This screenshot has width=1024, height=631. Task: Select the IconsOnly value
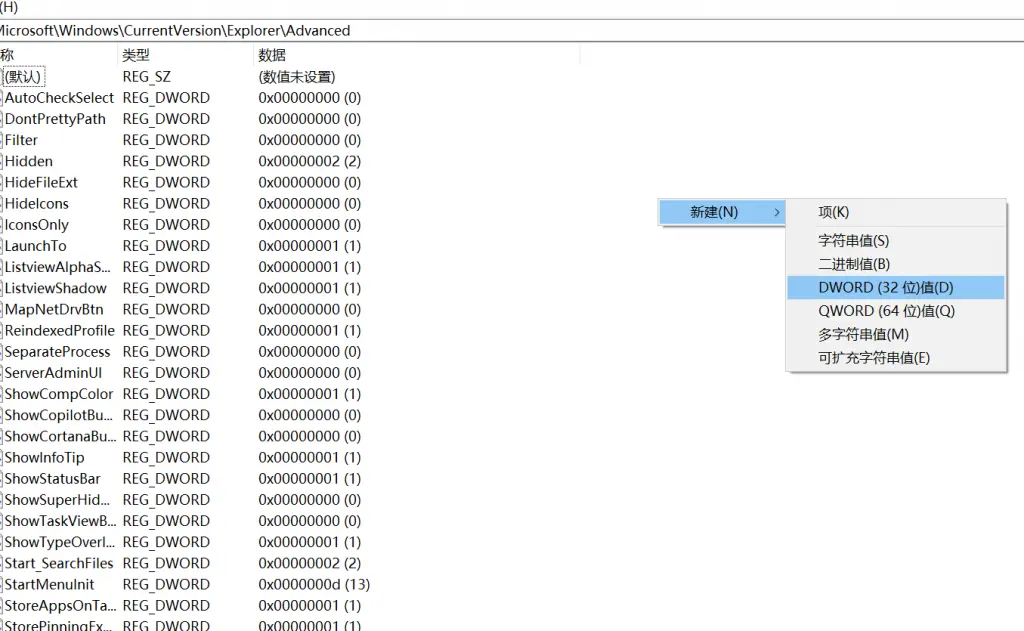tap(36, 225)
